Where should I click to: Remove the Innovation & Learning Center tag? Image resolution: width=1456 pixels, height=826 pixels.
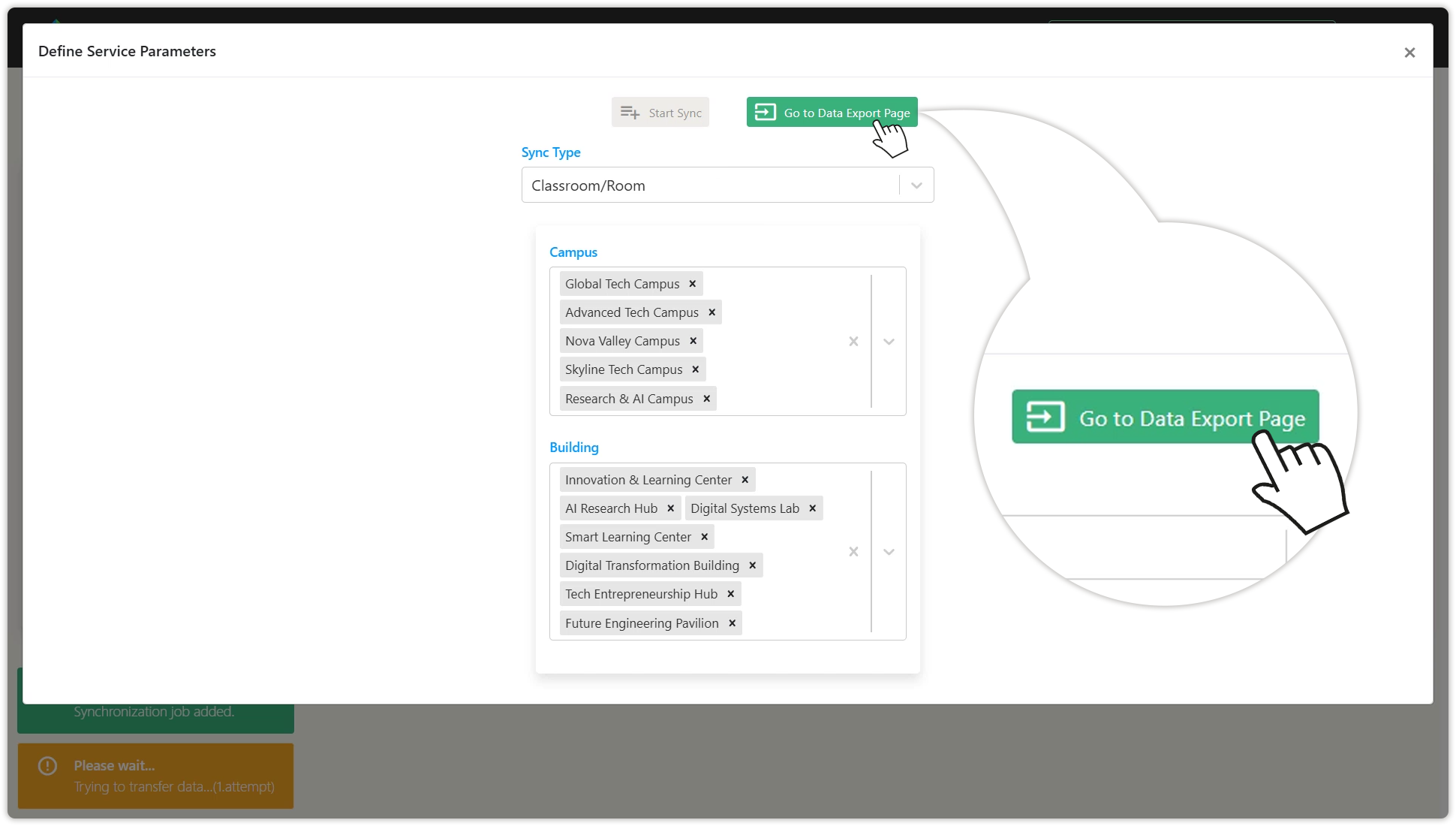point(745,480)
